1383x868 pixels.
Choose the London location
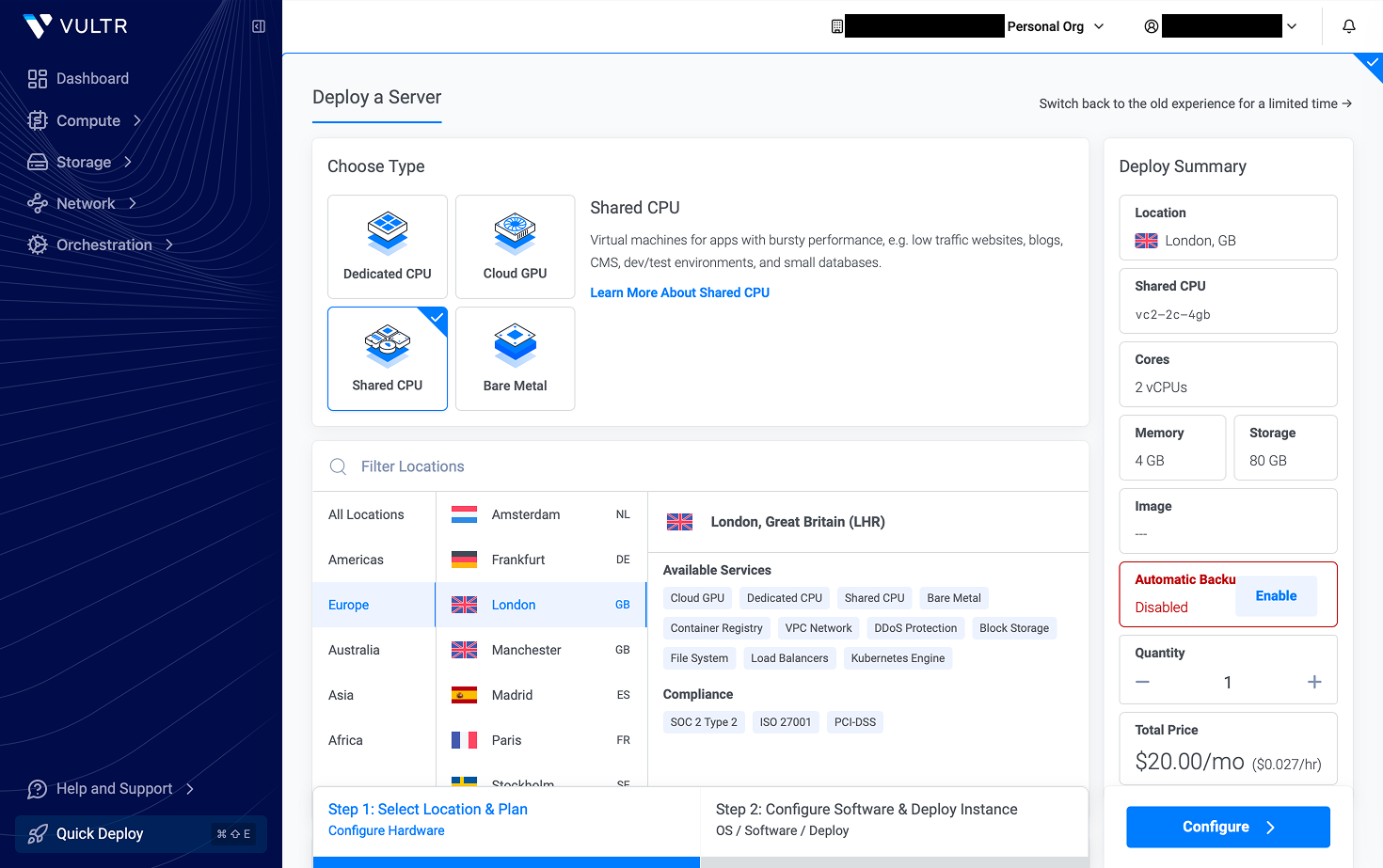[x=541, y=605]
